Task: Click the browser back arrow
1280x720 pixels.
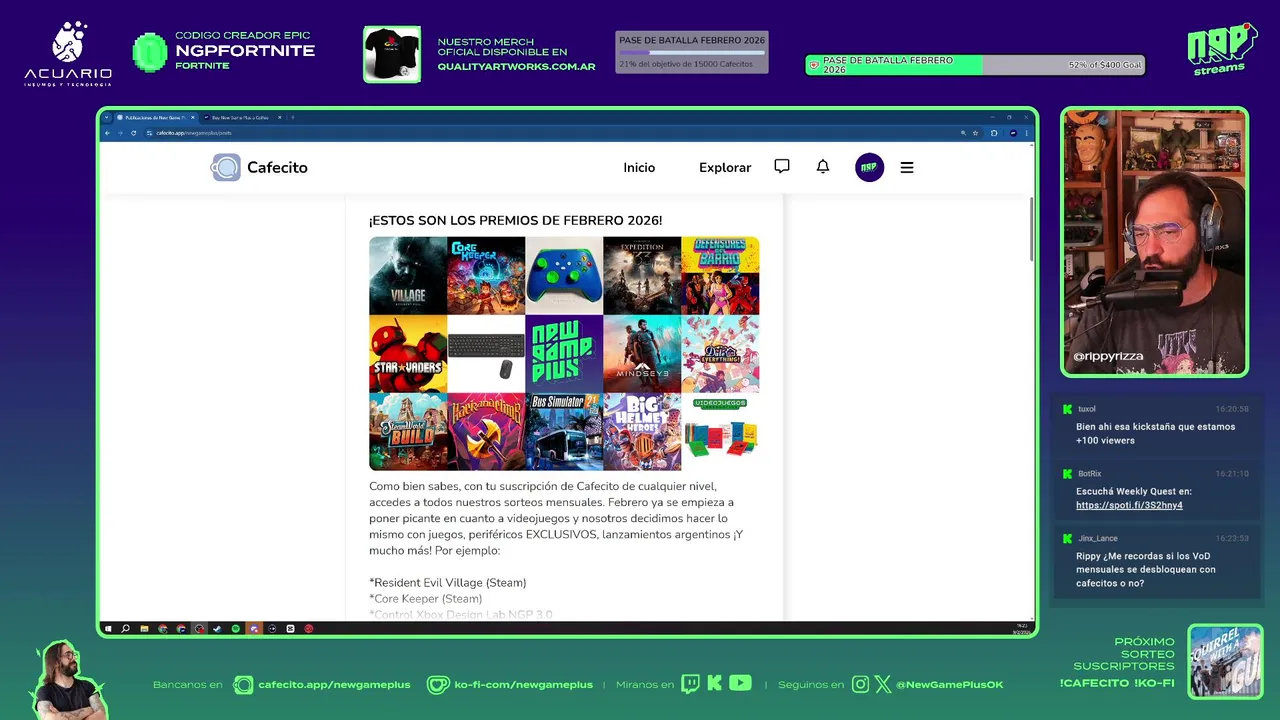Action: tap(108, 133)
